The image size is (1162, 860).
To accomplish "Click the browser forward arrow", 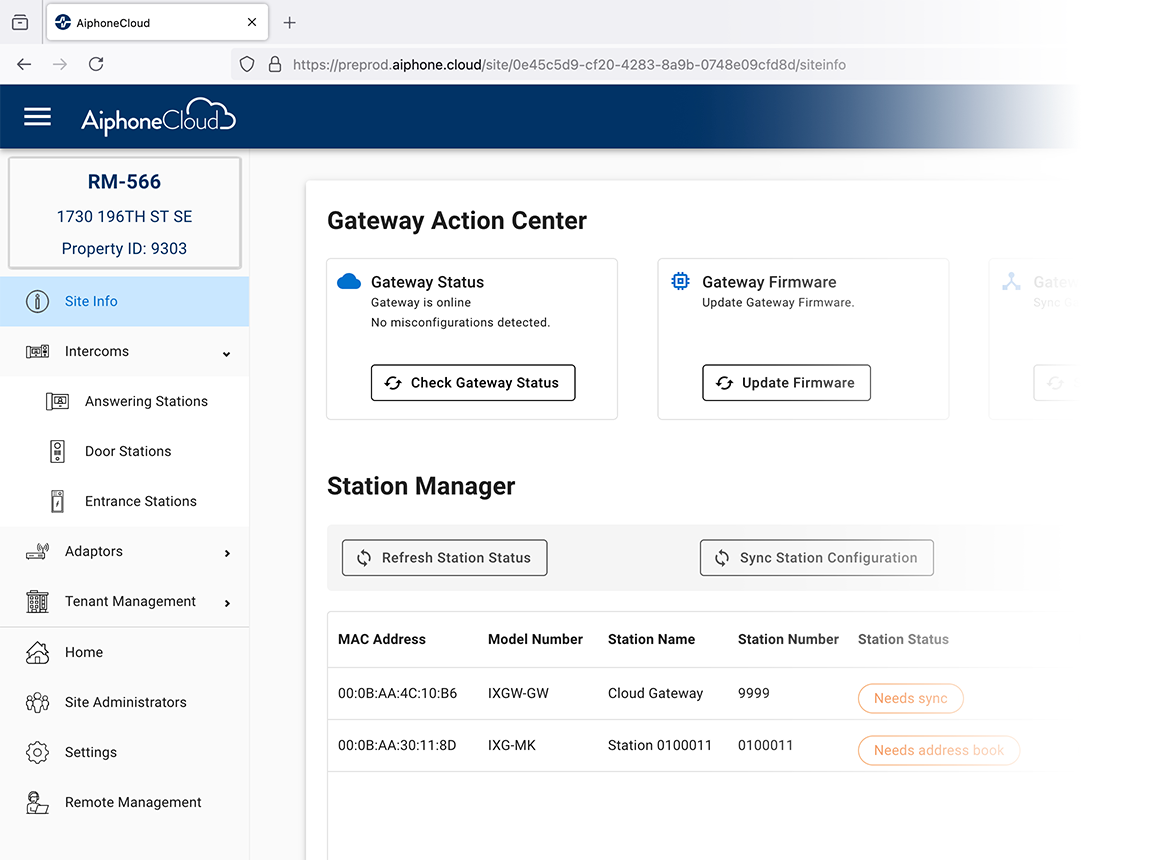I will 60,64.
